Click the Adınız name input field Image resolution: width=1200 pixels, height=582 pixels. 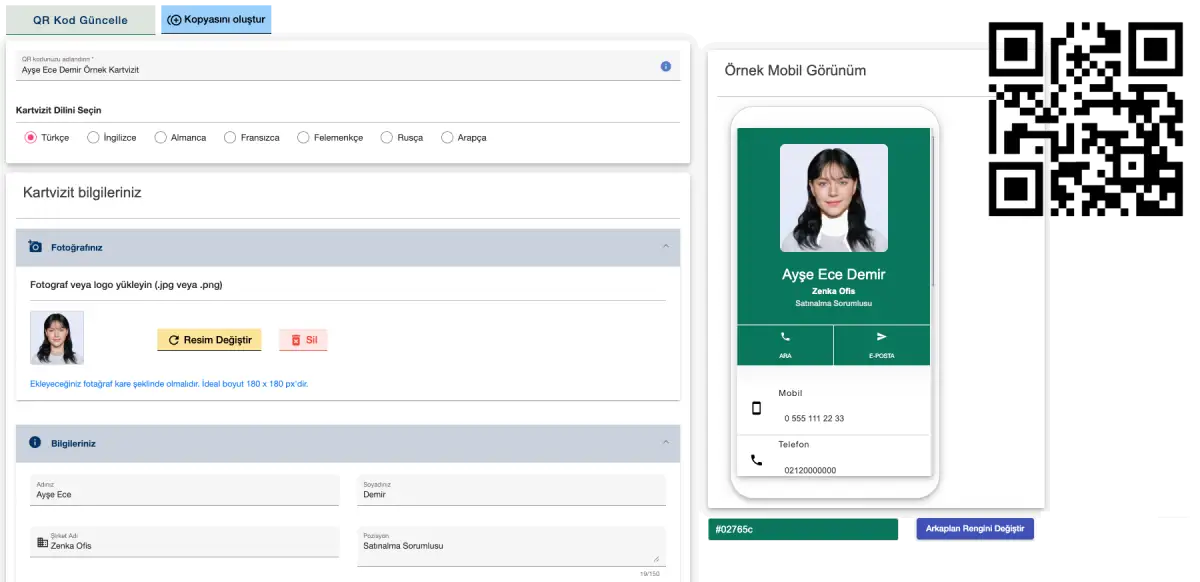coord(184,494)
